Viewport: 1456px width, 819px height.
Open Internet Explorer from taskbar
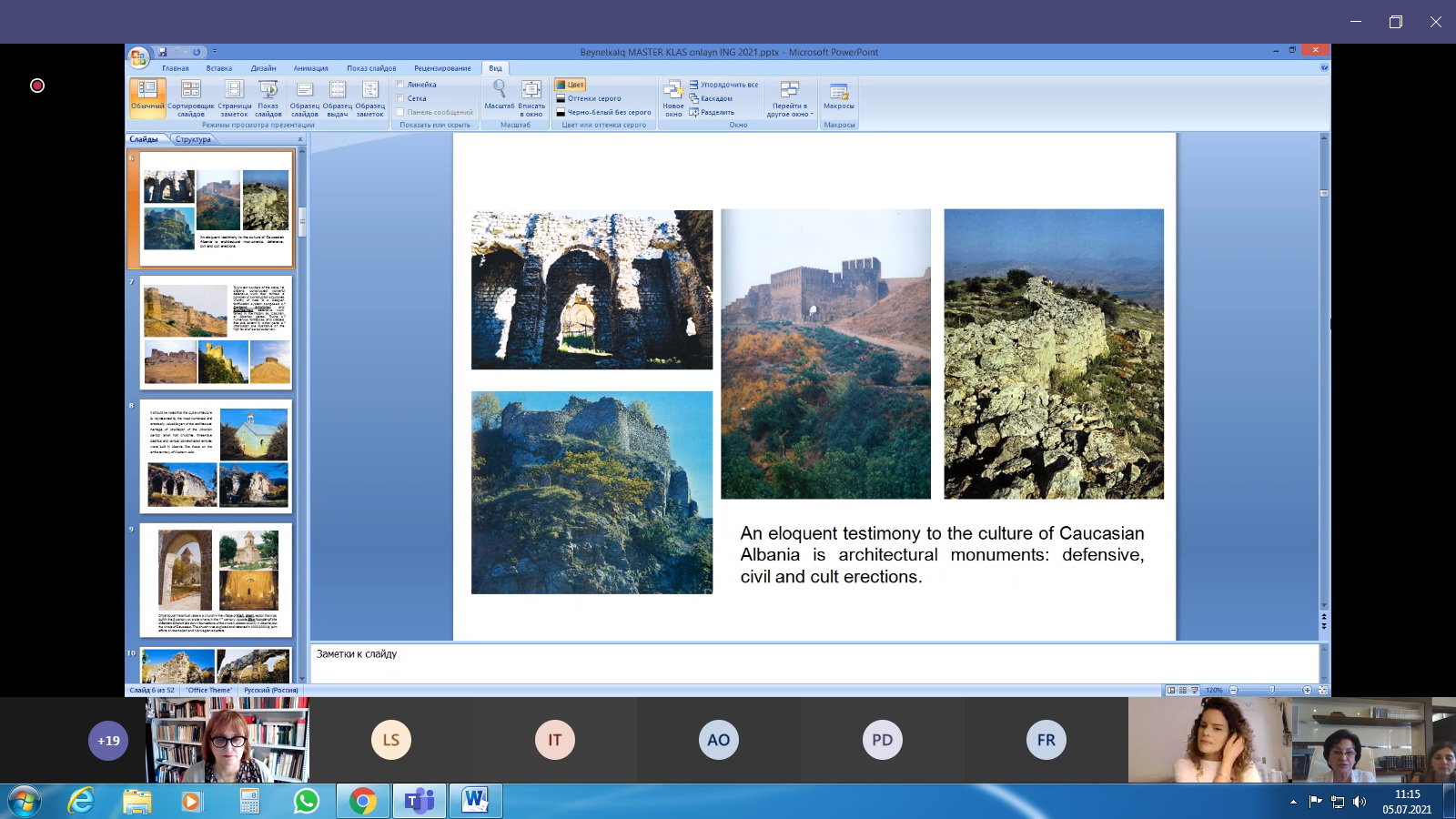coord(81,802)
